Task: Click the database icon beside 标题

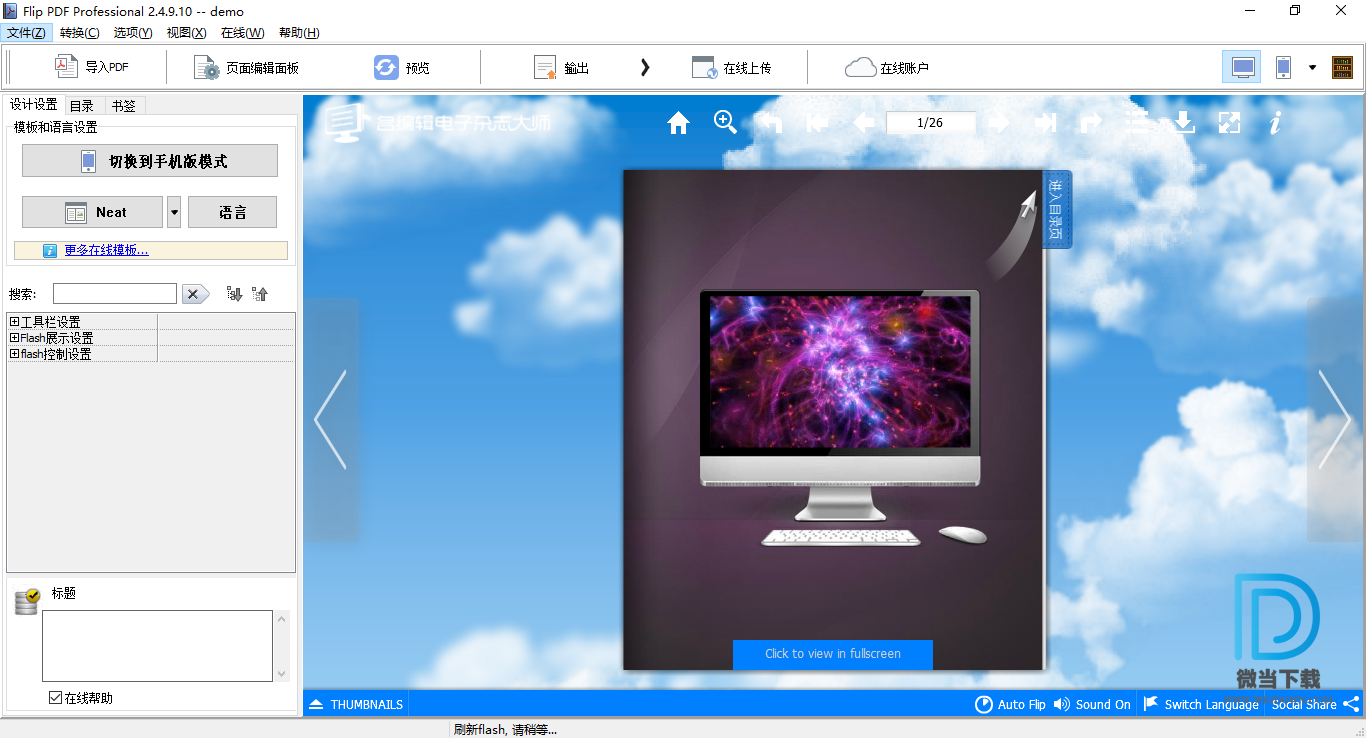Action: pyautogui.click(x=27, y=601)
